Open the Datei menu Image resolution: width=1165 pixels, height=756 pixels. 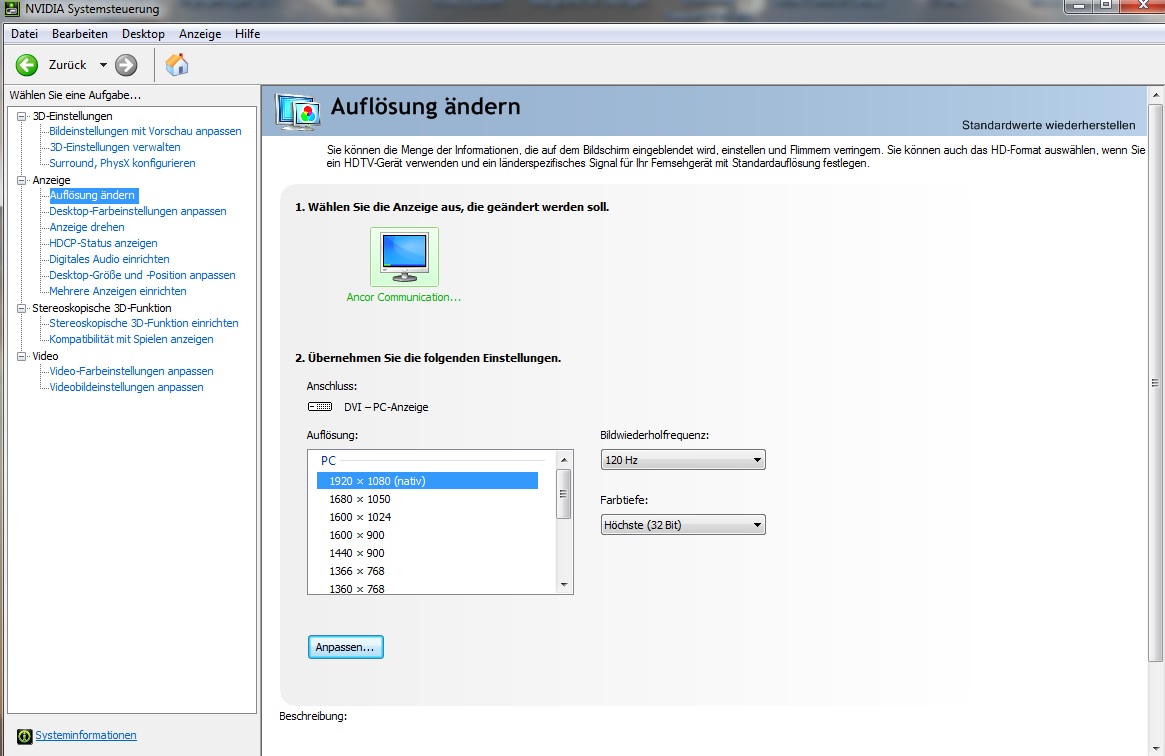tap(25, 34)
